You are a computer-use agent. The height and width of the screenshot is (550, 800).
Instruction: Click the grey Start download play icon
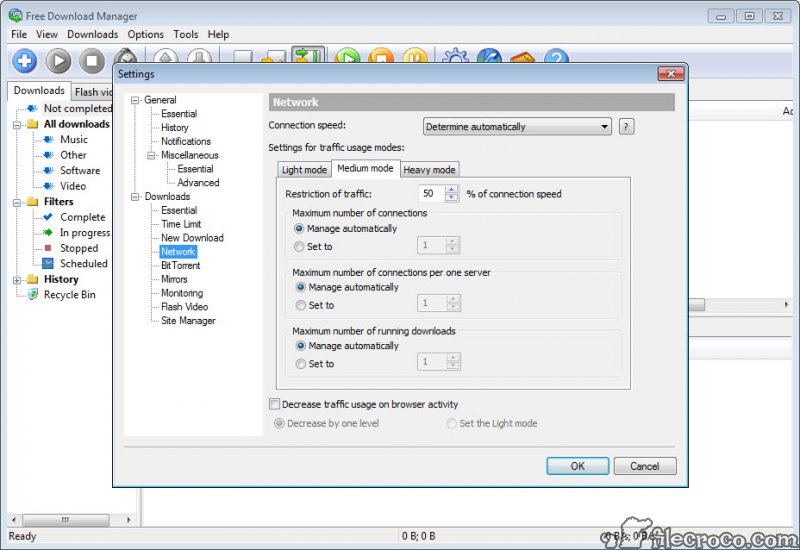coord(58,61)
